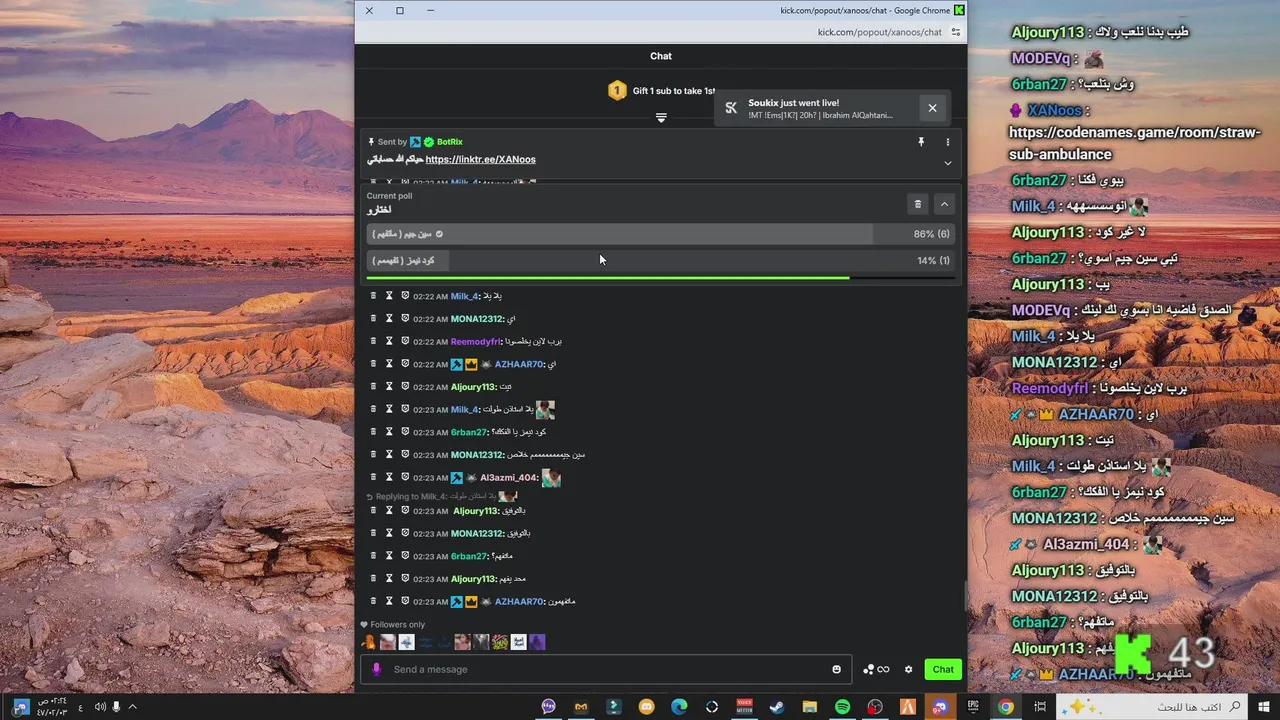Open chat settings gear
1280x720 pixels.
point(908,669)
